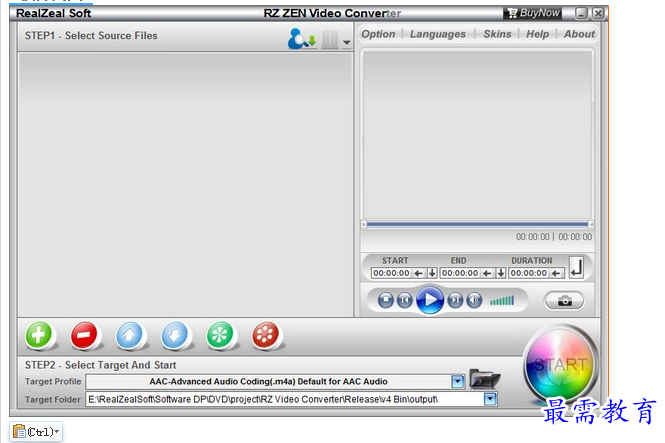Screen dimensions: 665x443
Task: Click the green asterisk button
Action: coord(220,335)
